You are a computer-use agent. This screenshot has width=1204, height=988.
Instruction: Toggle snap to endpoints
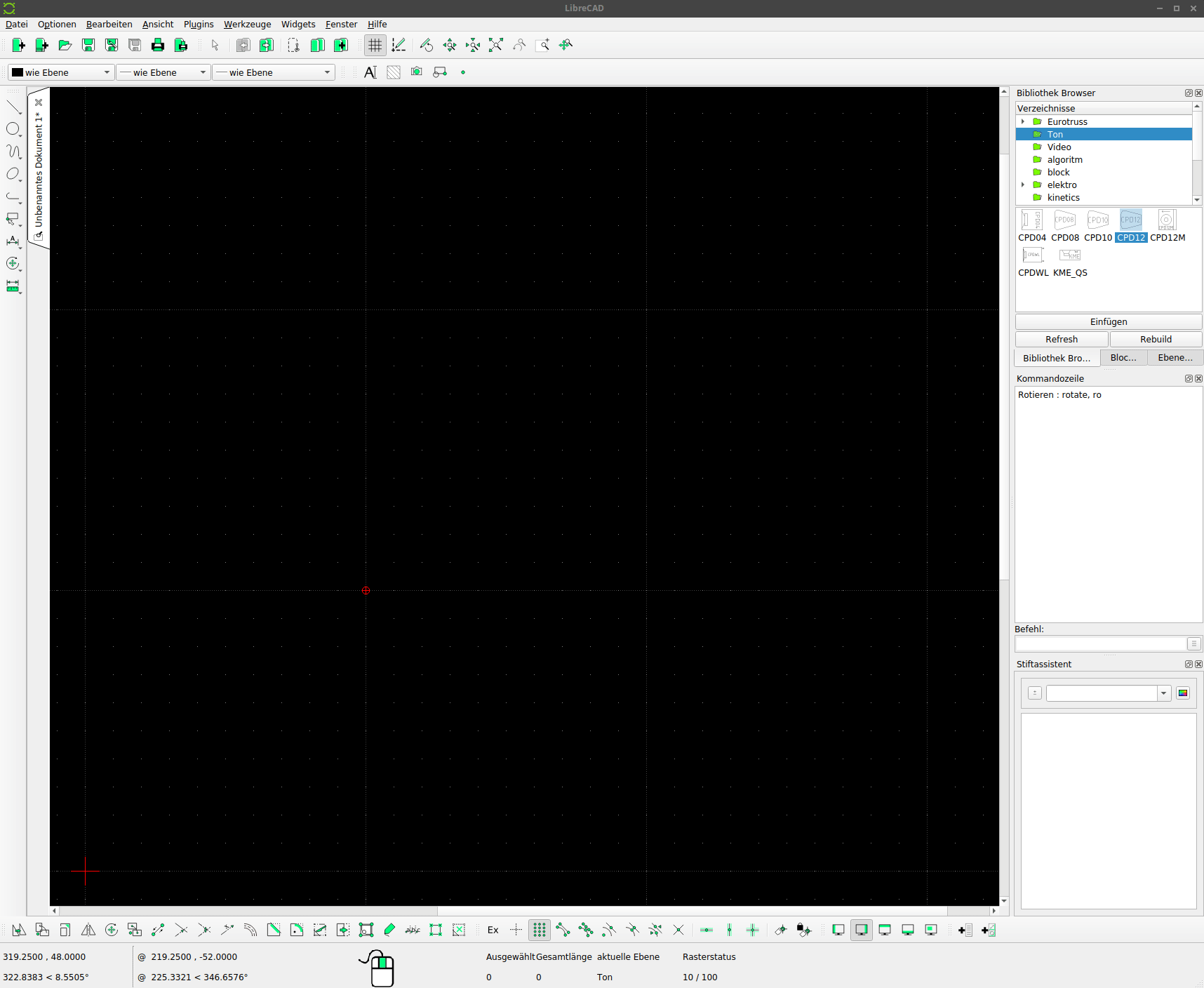coord(563,930)
